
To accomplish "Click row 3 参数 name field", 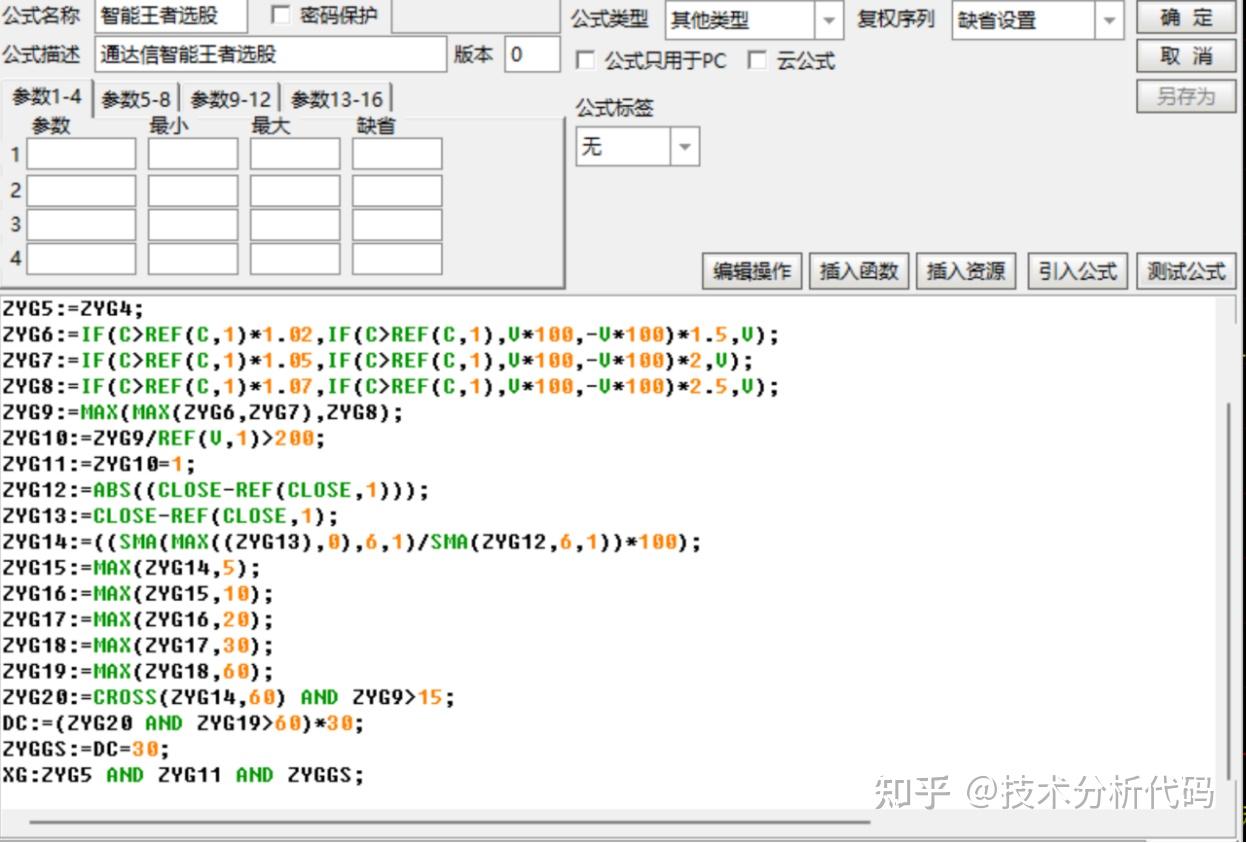I will 81,225.
